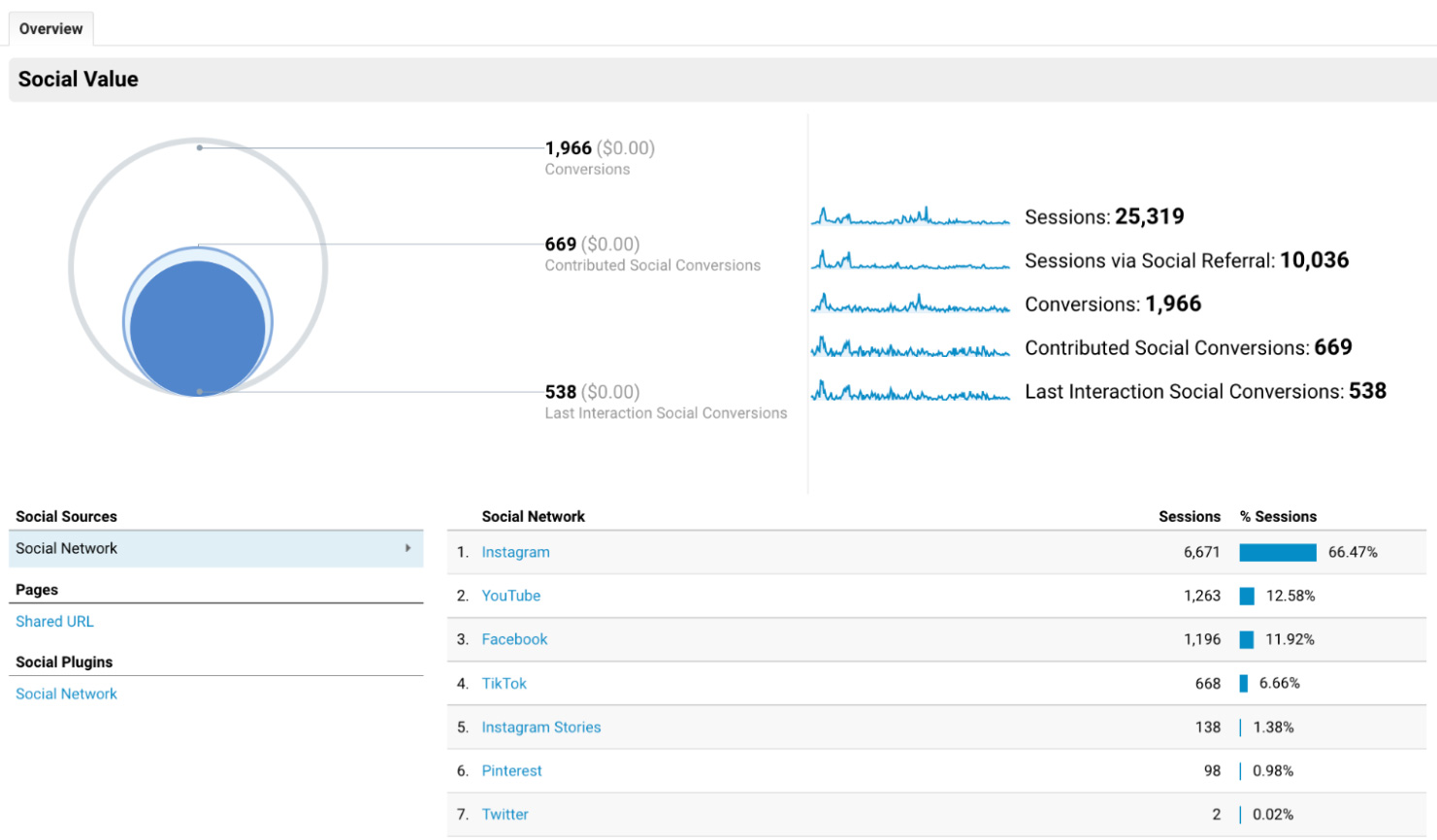Select the inner blue circle in the diagram

pyautogui.click(x=198, y=325)
